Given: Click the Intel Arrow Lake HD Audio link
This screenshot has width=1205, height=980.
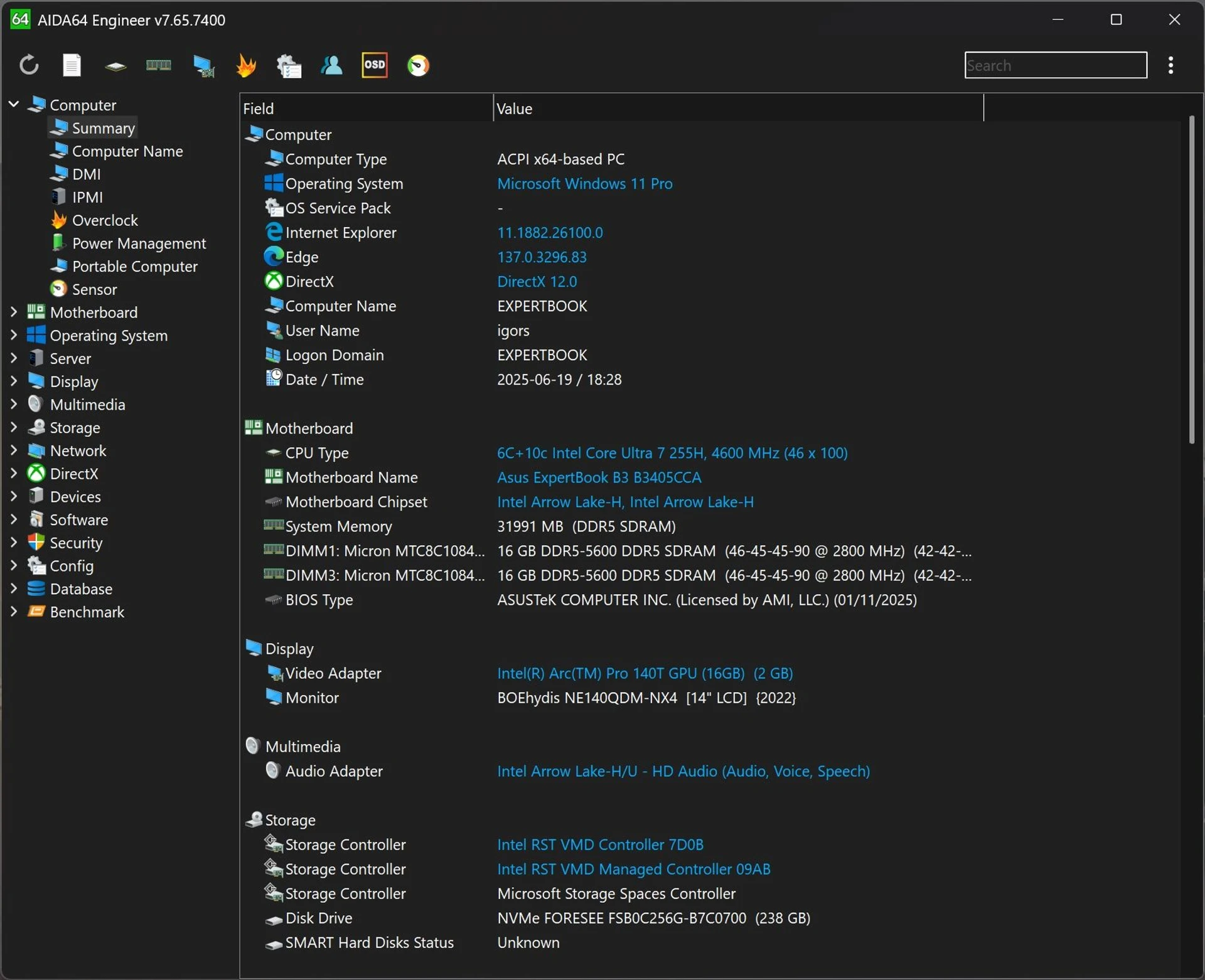Looking at the screenshot, I should click(683, 770).
